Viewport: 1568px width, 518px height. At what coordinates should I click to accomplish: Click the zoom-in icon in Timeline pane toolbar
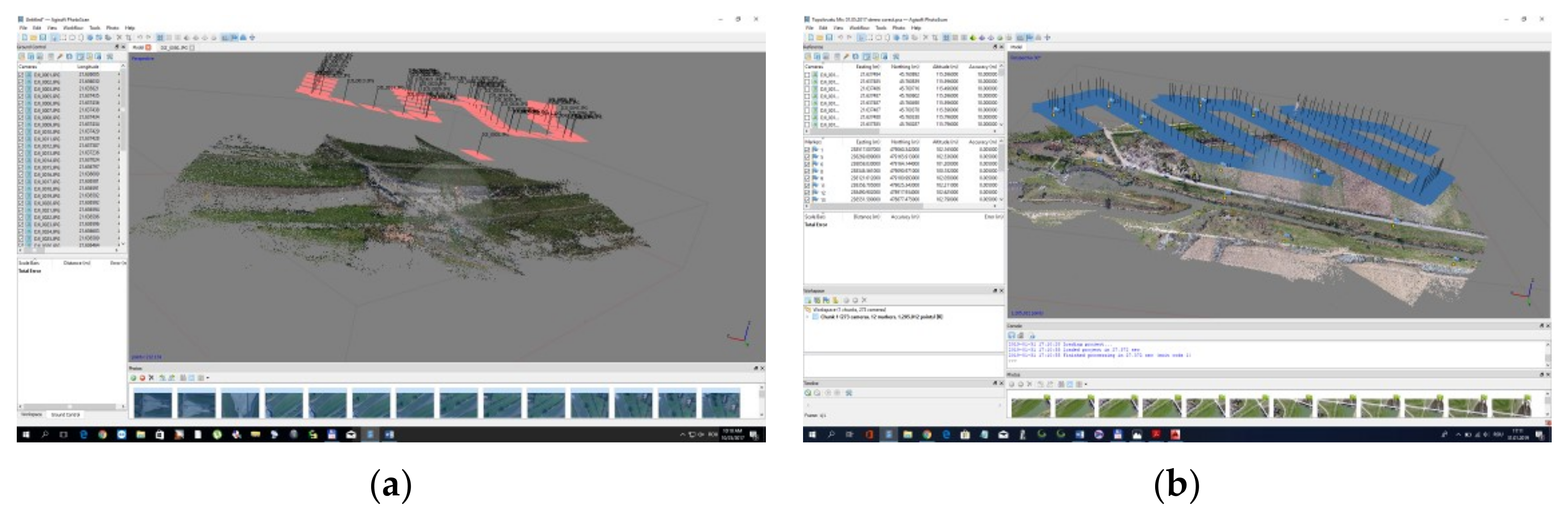[808, 393]
